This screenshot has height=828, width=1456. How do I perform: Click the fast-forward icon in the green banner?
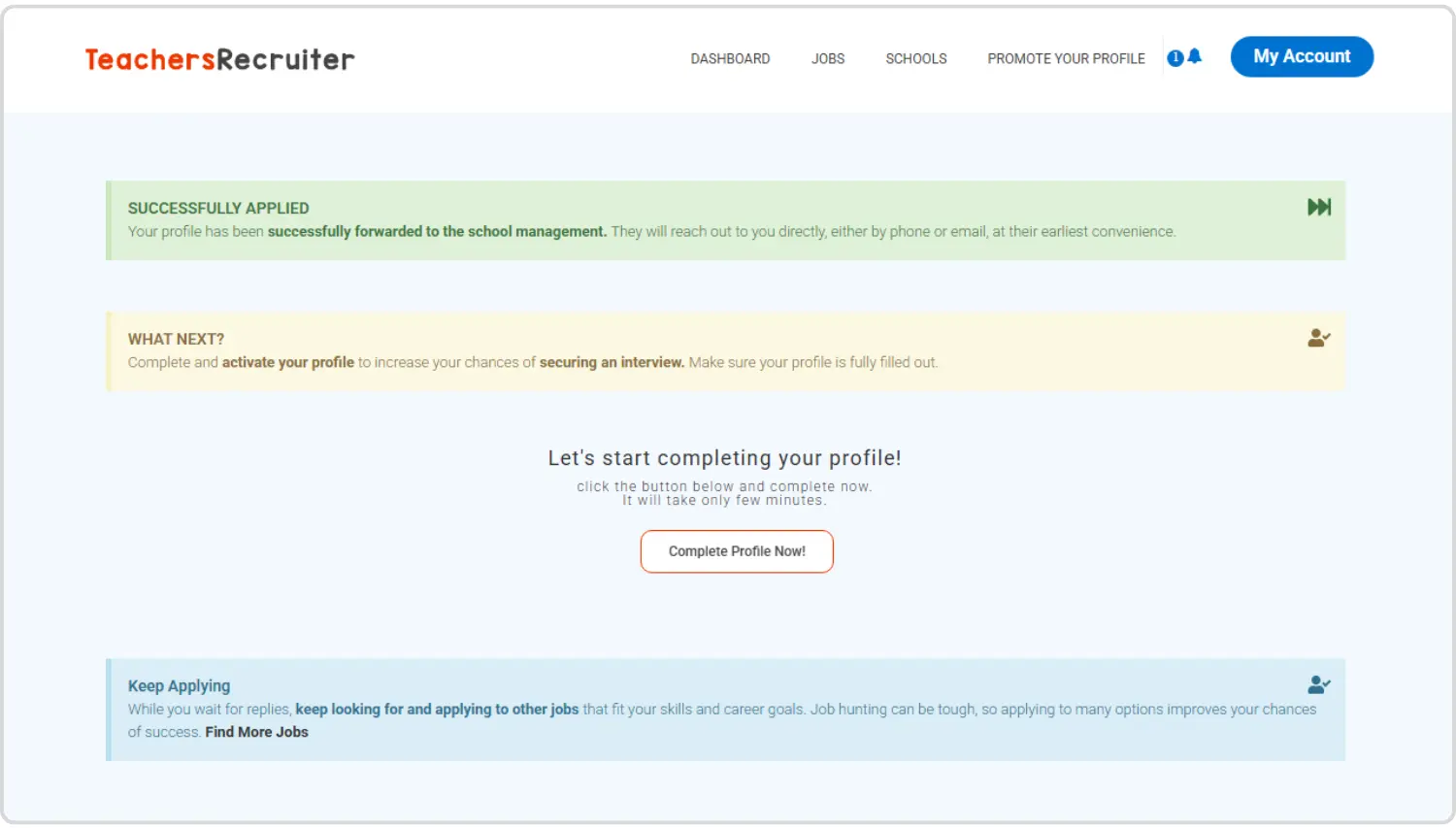pyautogui.click(x=1318, y=207)
